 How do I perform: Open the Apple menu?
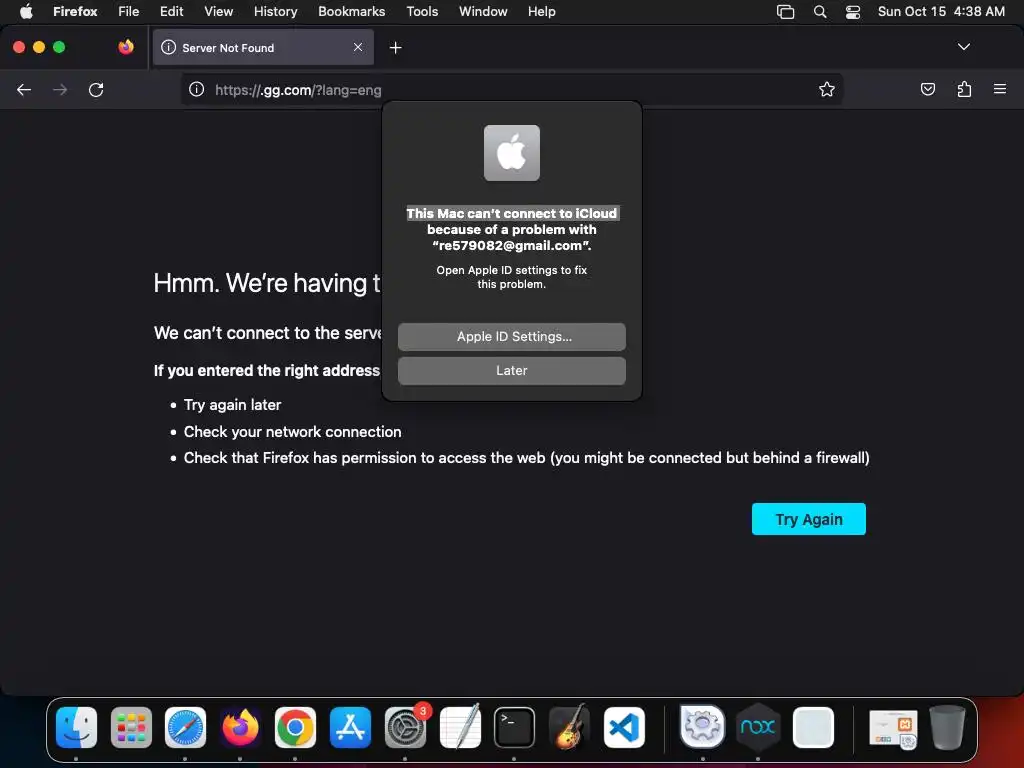[x=26, y=12]
